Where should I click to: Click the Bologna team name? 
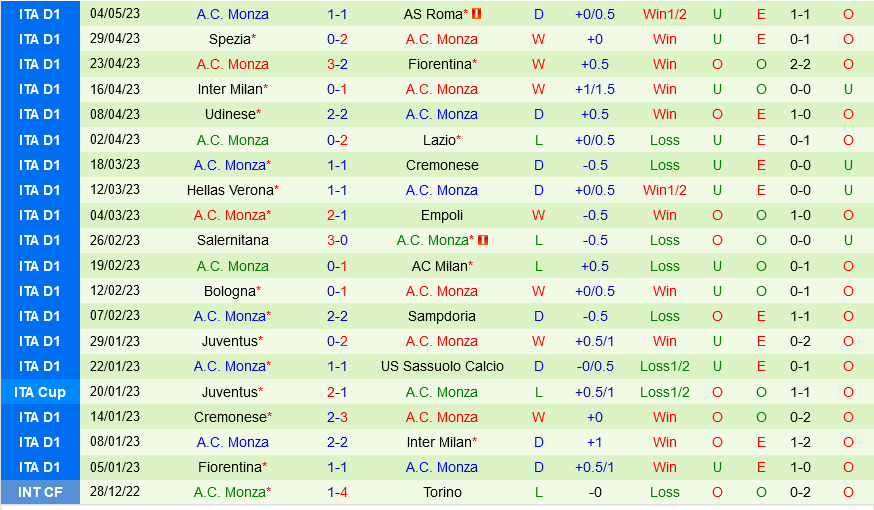point(230,291)
